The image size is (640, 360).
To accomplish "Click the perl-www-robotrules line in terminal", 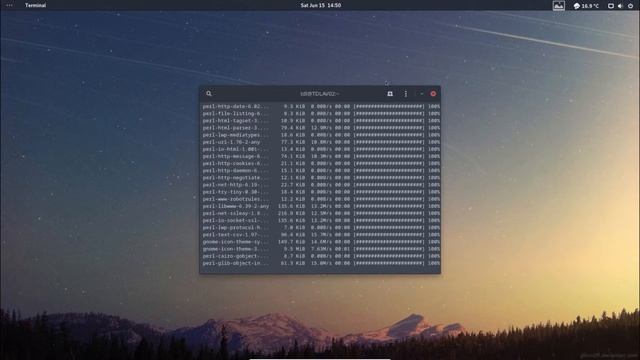I will tap(321, 199).
